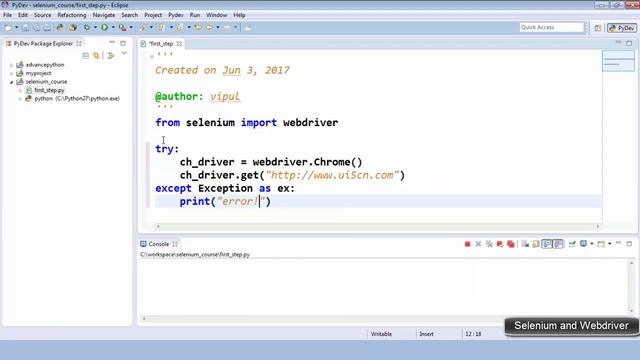Click the Display Selected Console icon
The height and width of the screenshot is (360, 640).
tap(584, 244)
